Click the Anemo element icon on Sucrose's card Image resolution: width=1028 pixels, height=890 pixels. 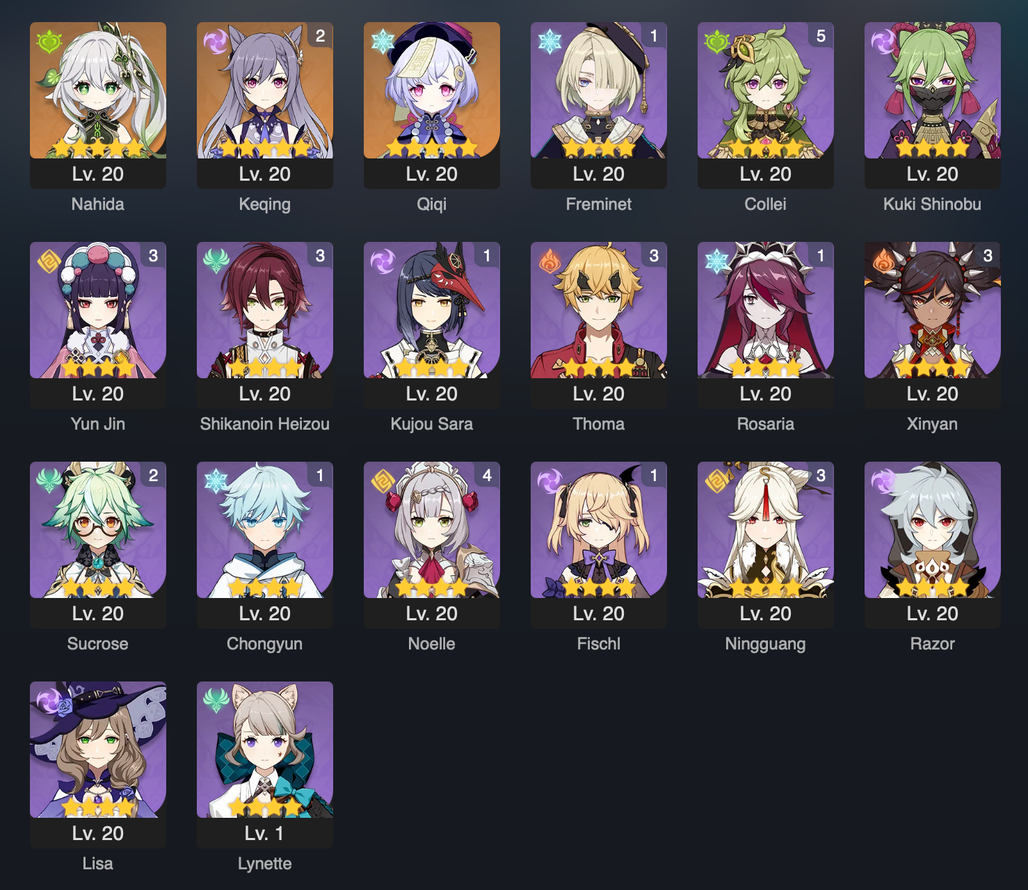49,481
